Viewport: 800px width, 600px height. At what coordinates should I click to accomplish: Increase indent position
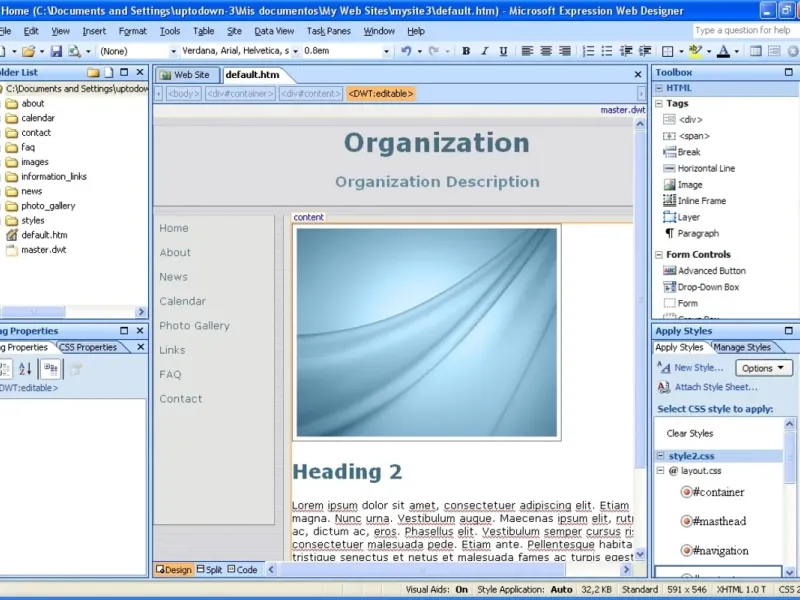point(645,51)
